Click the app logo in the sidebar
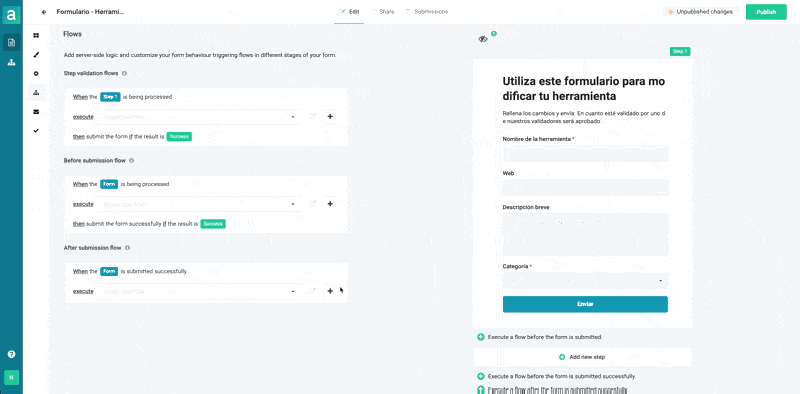This screenshot has width=800, height=394. pyautogui.click(x=11, y=15)
